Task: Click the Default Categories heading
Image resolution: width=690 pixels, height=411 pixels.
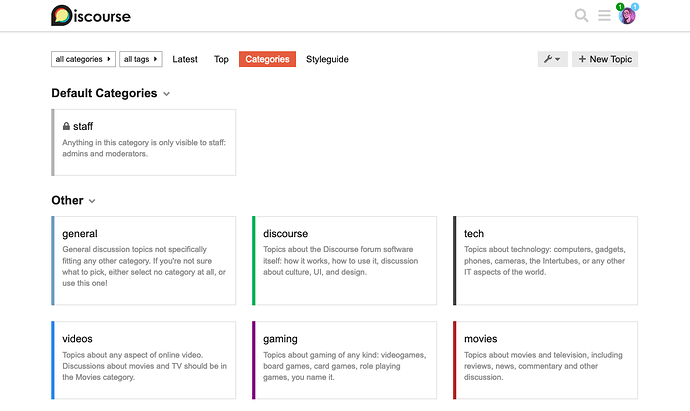Action: click(104, 93)
